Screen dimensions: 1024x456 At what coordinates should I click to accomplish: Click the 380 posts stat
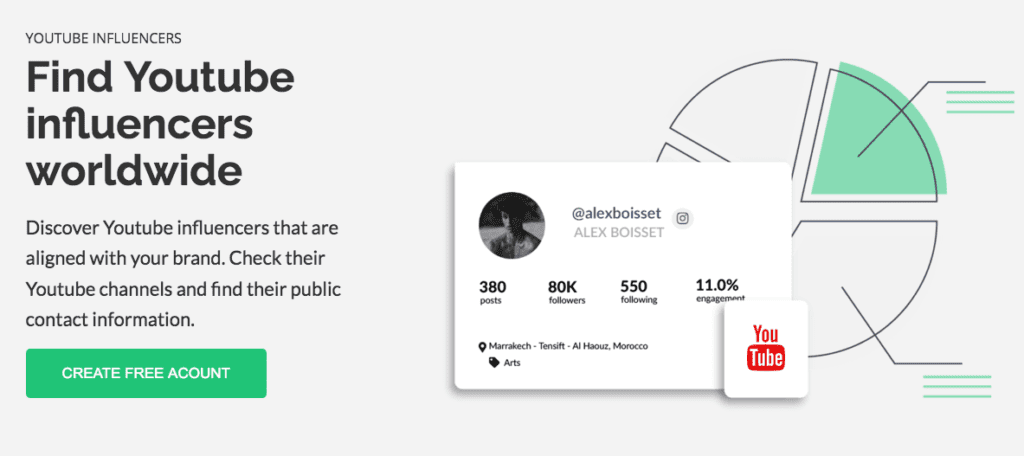(x=492, y=291)
